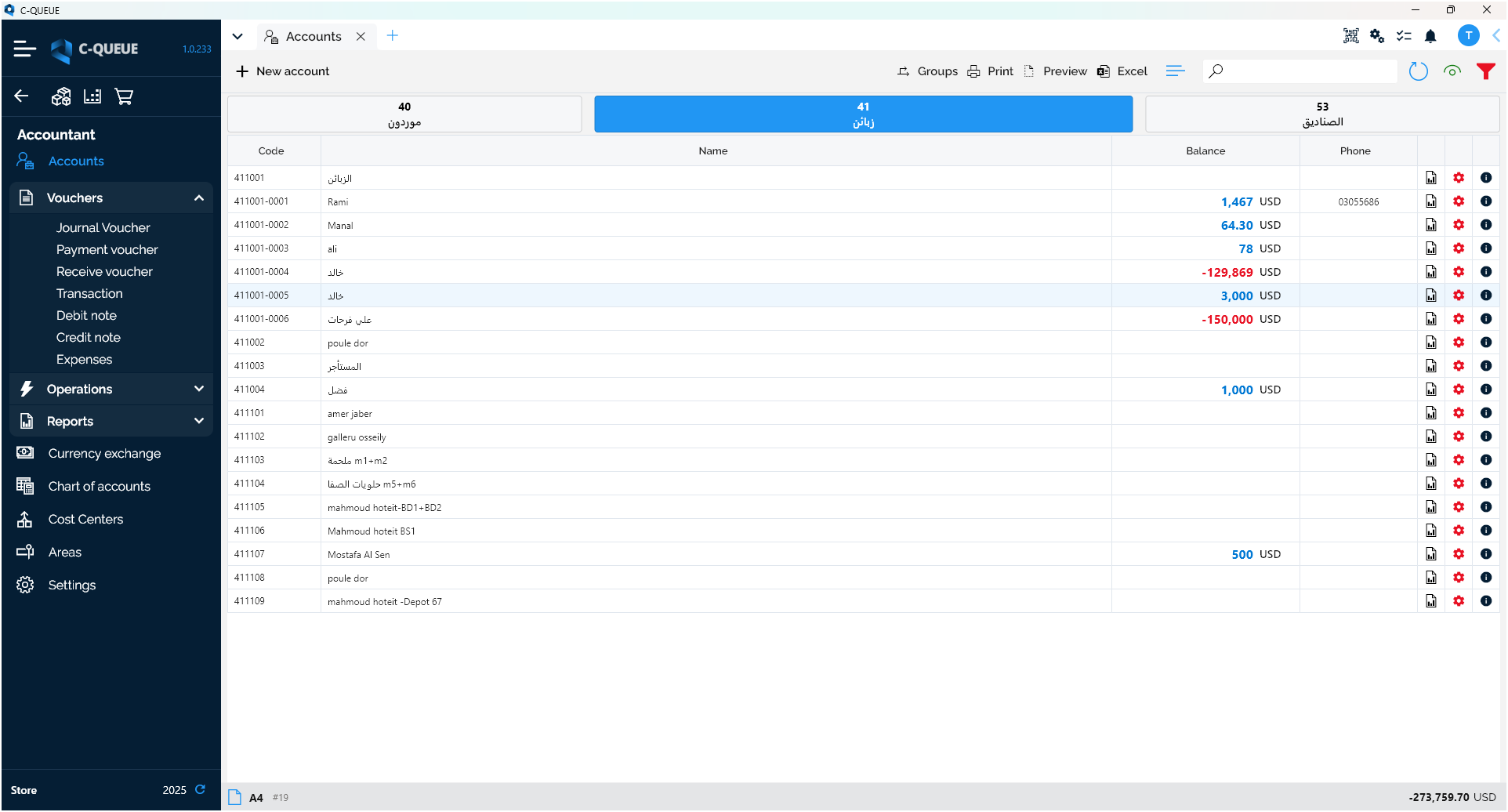Collapse the Vouchers section
This screenshot has height=812, width=1508.
tap(198, 198)
